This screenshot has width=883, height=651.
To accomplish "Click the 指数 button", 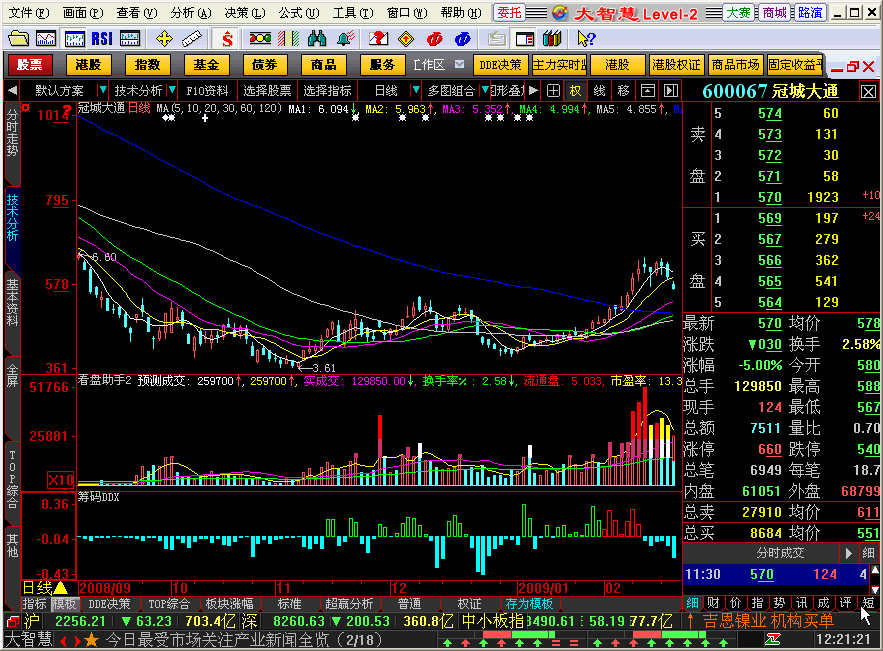I will pyautogui.click(x=148, y=65).
